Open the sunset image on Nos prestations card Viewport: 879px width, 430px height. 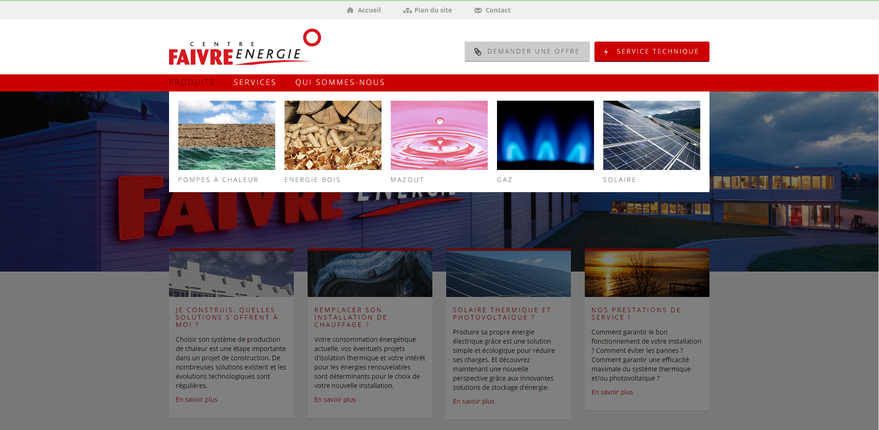pos(647,273)
